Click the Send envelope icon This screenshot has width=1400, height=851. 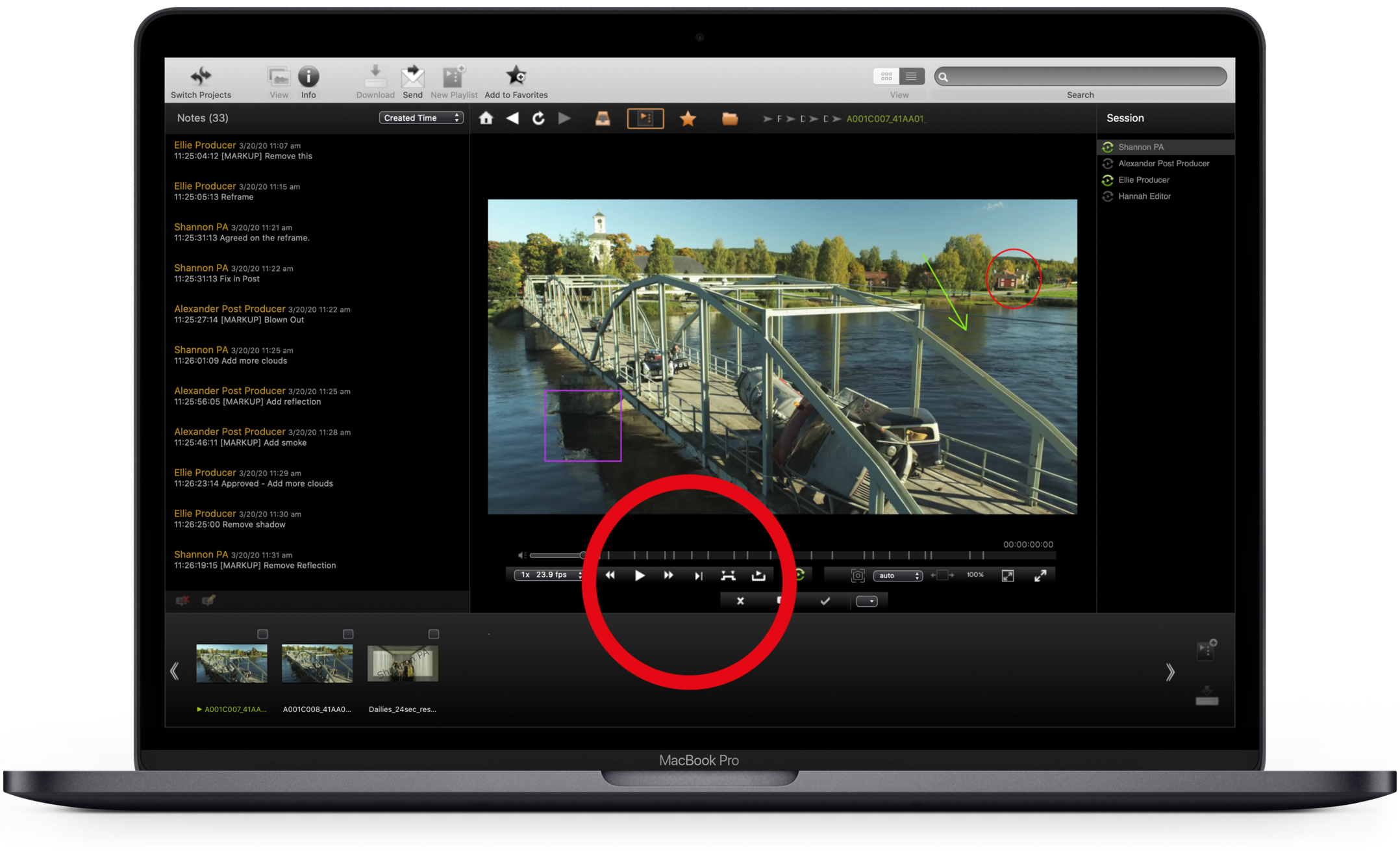pyautogui.click(x=412, y=77)
